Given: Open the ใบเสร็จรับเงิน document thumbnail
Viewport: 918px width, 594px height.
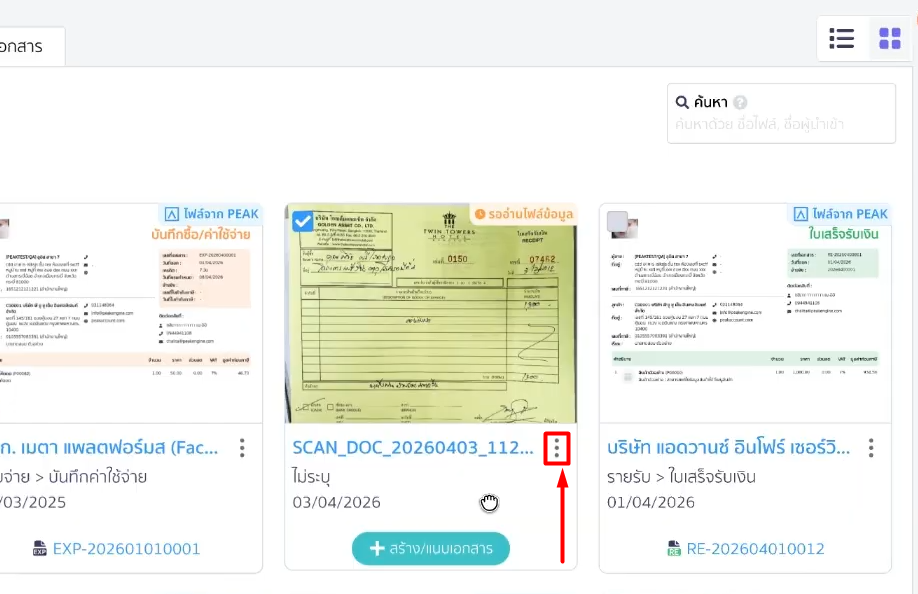Looking at the screenshot, I should click(x=745, y=313).
